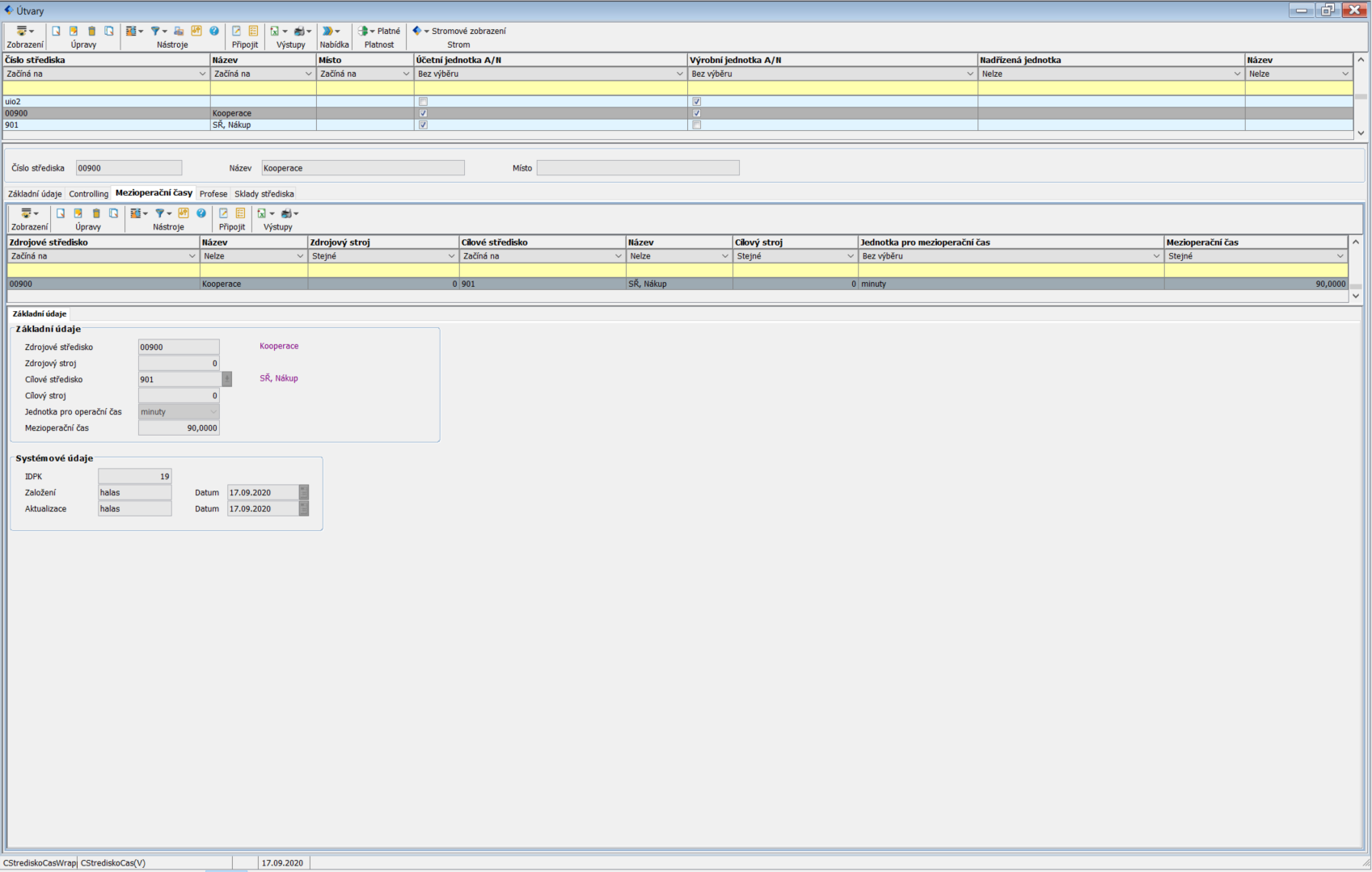Click the down arrow of the upper grid scrollbar
This screenshot has height=872, width=1372.
click(1361, 133)
